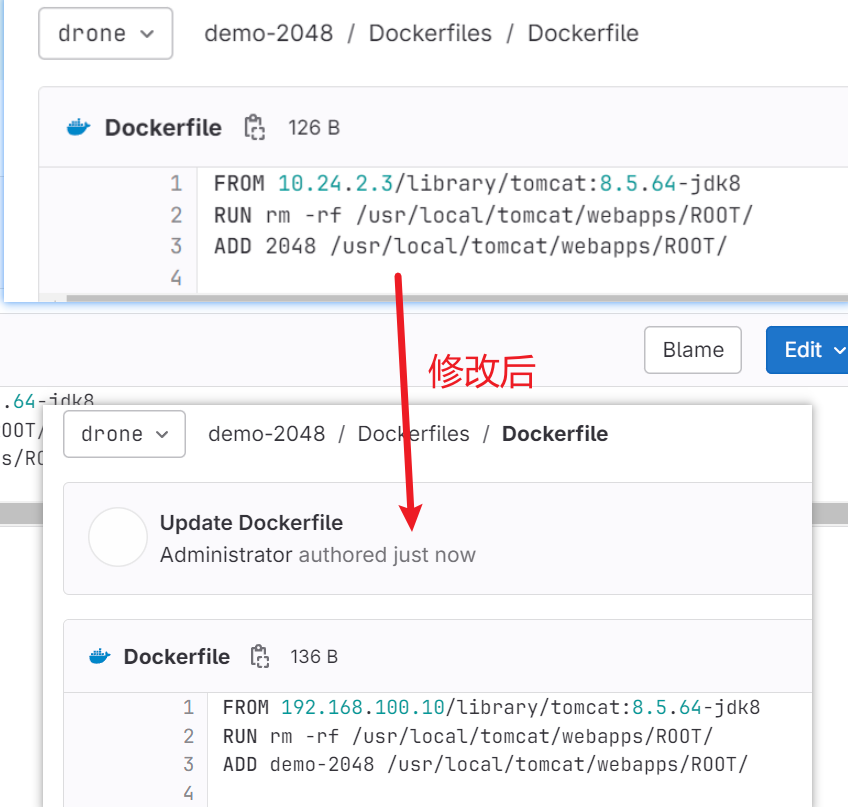Click line number 1 in 126 B Dockerfile
The height and width of the screenshot is (807, 848).
click(176, 183)
